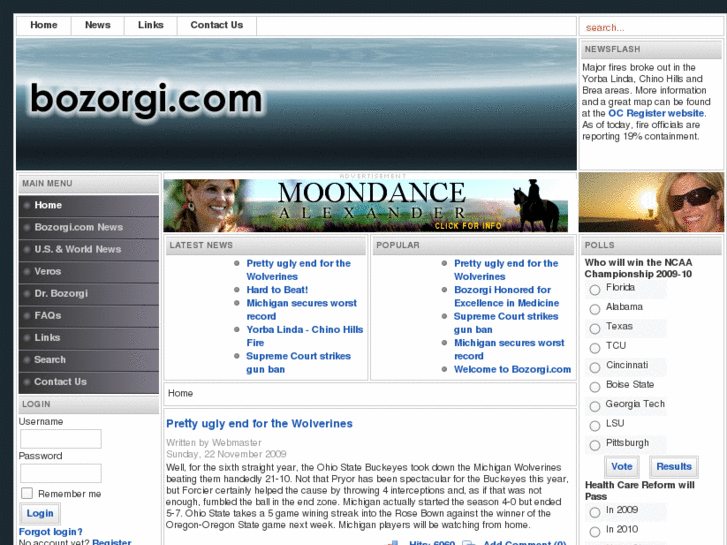Select FAQs in the main menu
727x545 pixels.
pos(89,315)
